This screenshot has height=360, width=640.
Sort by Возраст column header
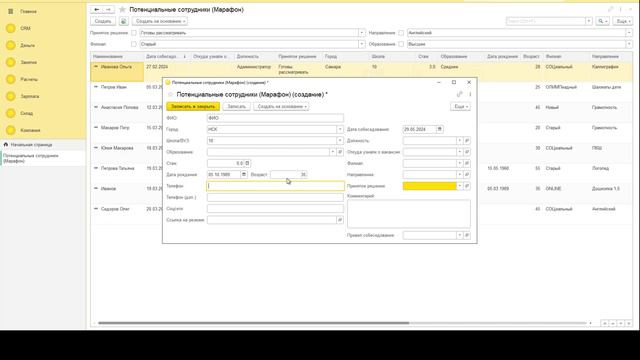coord(531,56)
